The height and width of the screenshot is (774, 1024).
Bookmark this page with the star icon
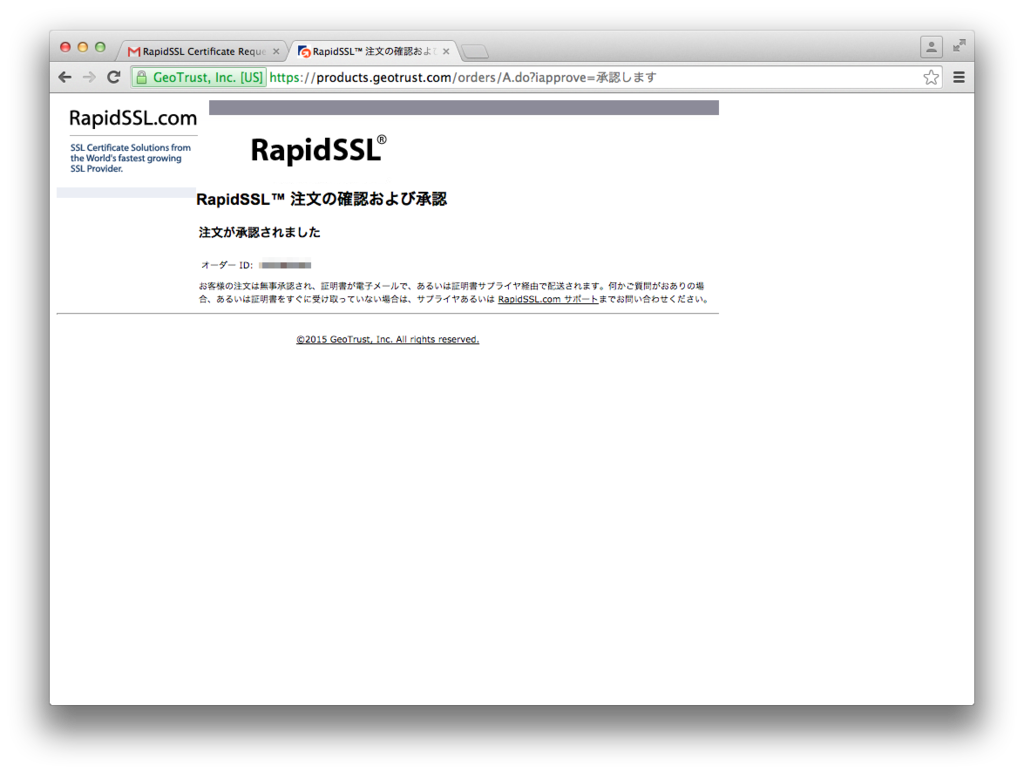point(931,77)
